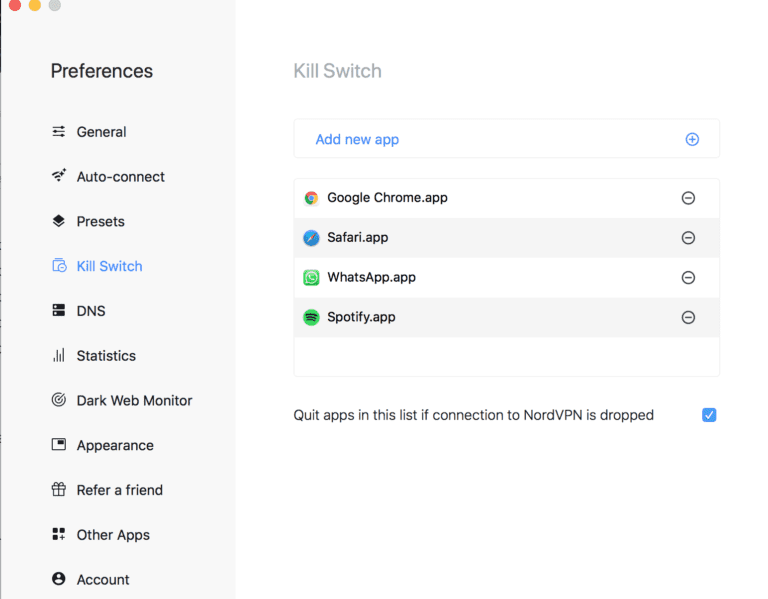
Task: Select the Kill Switch sidebar item
Action: coord(109,266)
